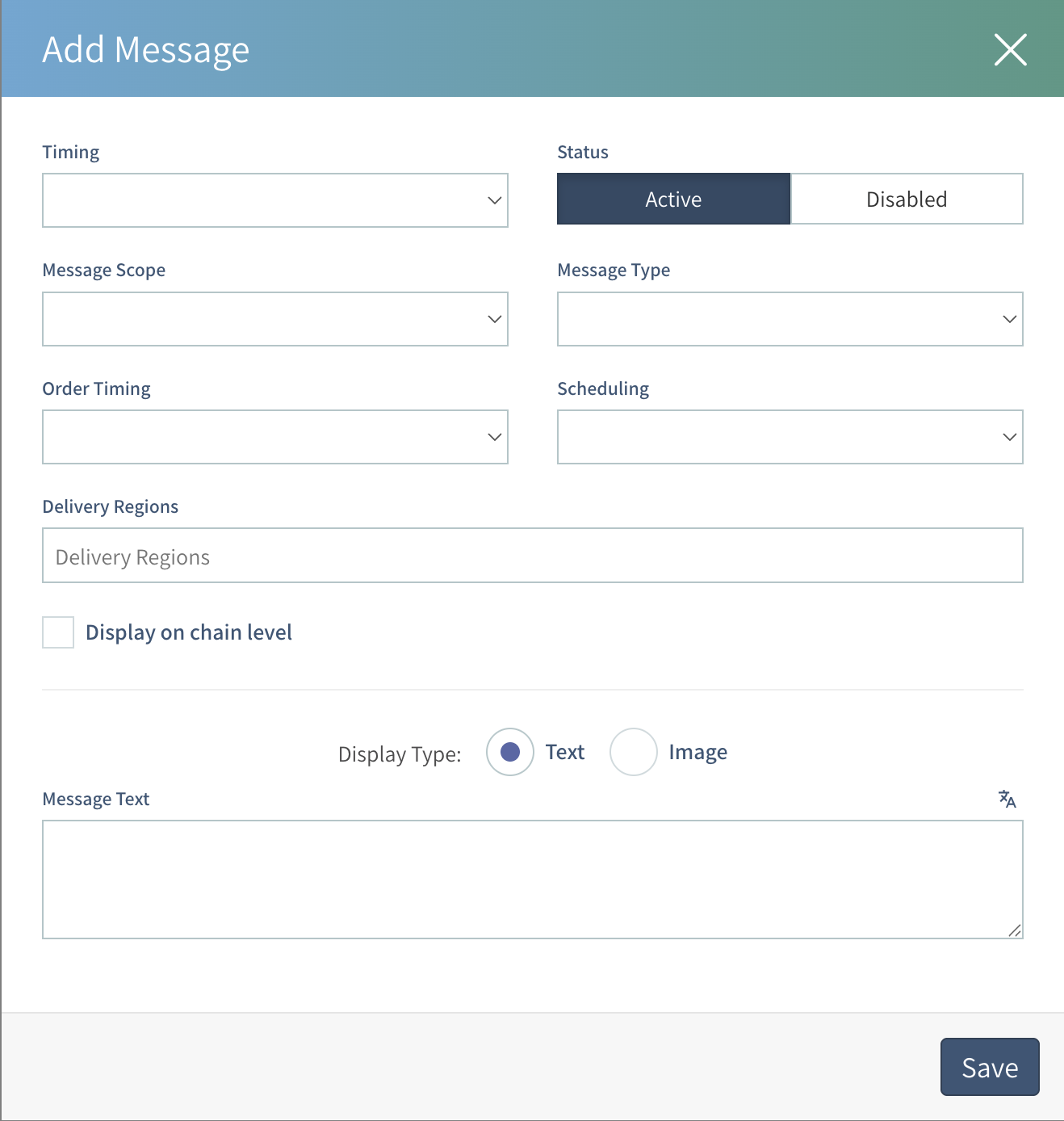
Task: Expand the Message Type dropdown
Action: click(790, 319)
